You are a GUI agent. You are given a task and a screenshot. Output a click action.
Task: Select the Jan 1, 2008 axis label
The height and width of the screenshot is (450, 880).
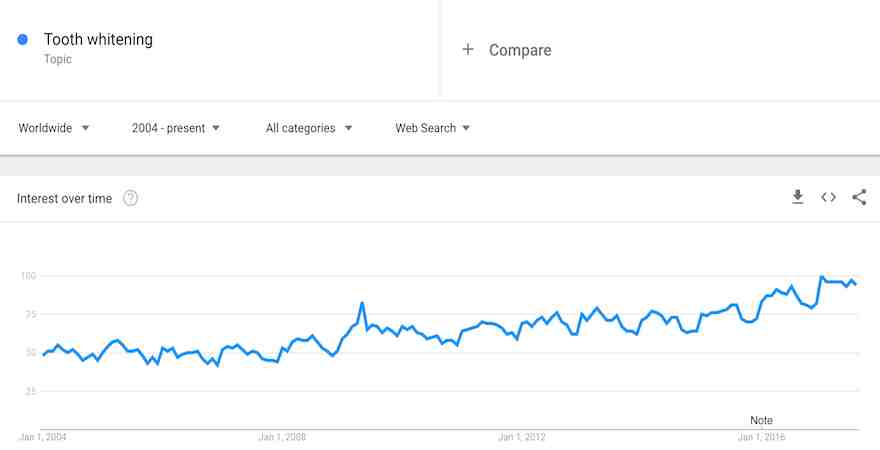pos(282,437)
